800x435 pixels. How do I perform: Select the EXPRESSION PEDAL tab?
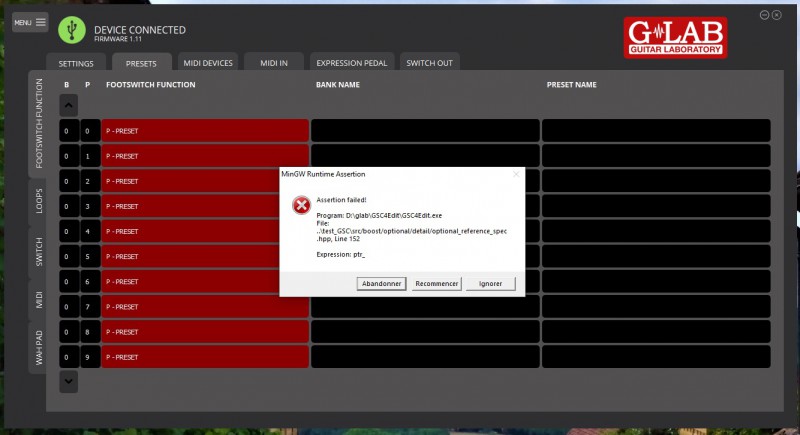(351, 63)
